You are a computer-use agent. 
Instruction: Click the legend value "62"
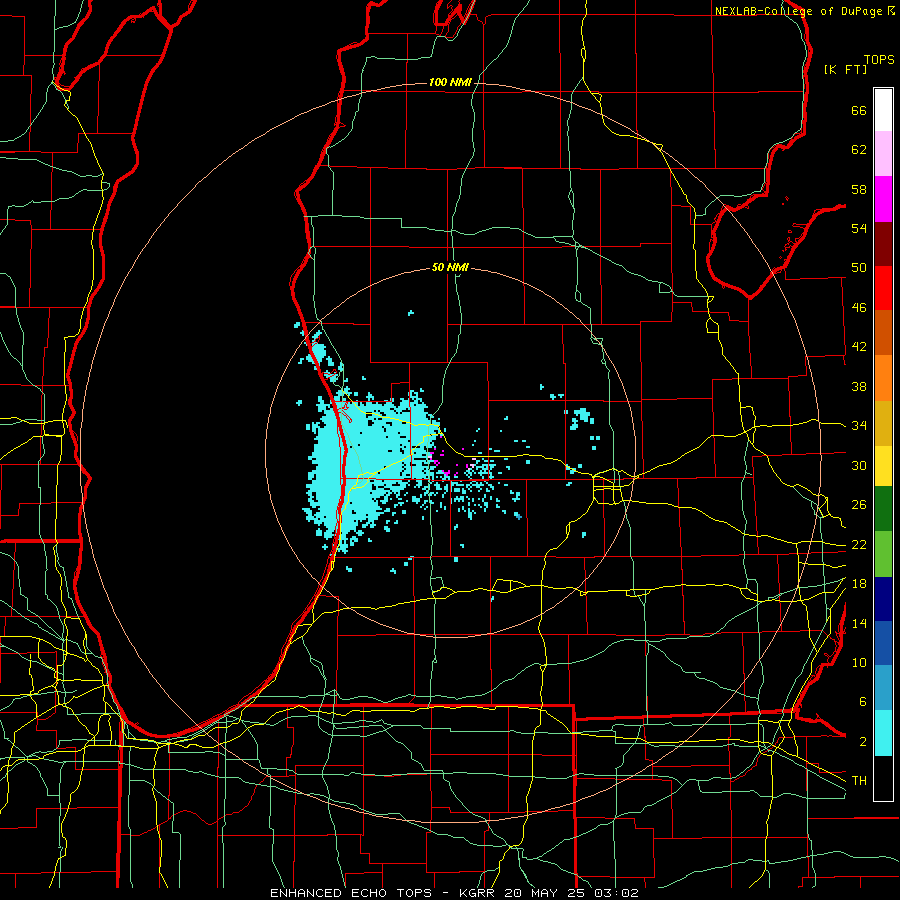pos(859,150)
